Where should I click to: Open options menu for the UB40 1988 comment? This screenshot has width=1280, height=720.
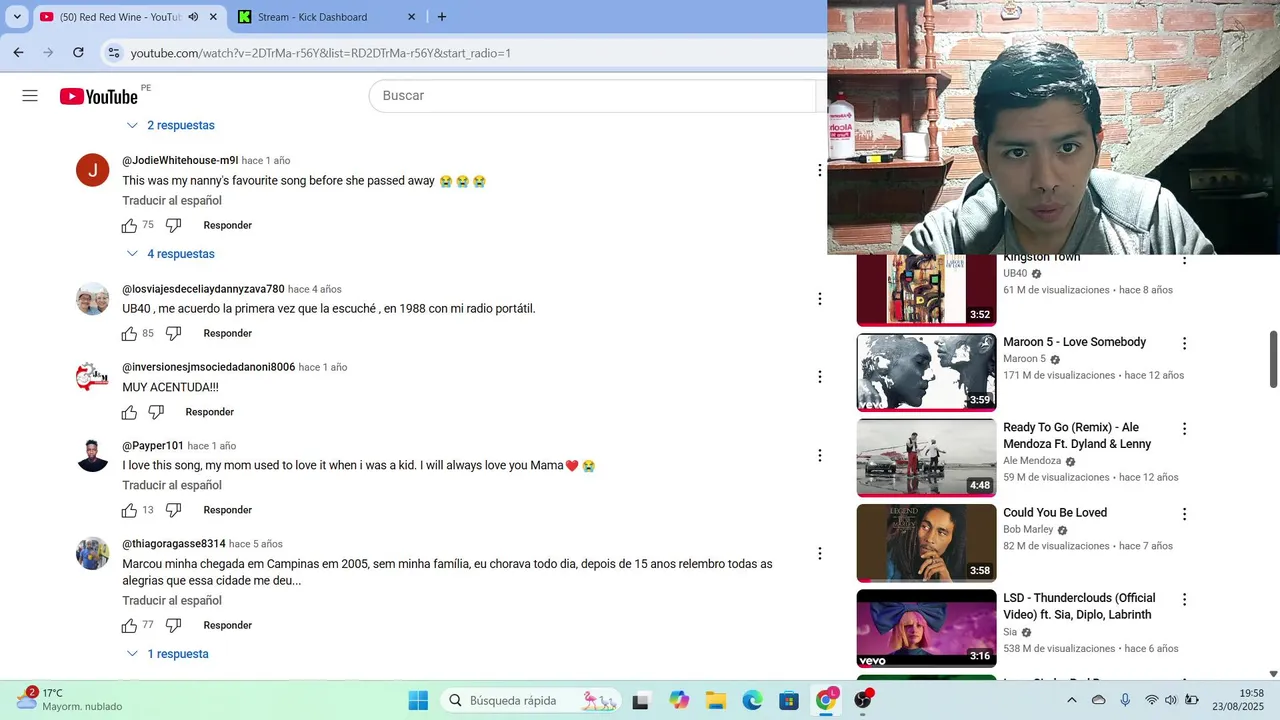[819, 299]
